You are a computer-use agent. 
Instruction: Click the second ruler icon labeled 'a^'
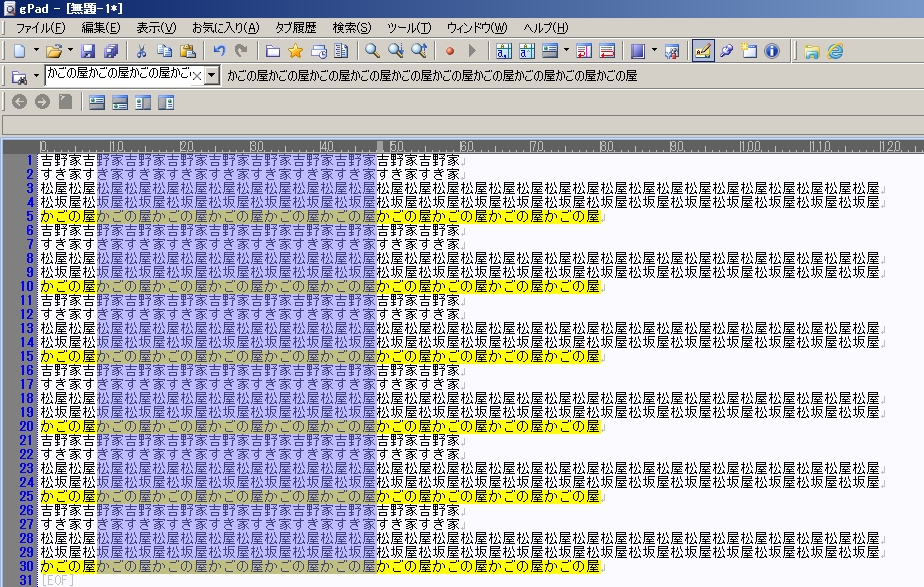pyautogui.click(x=527, y=51)
